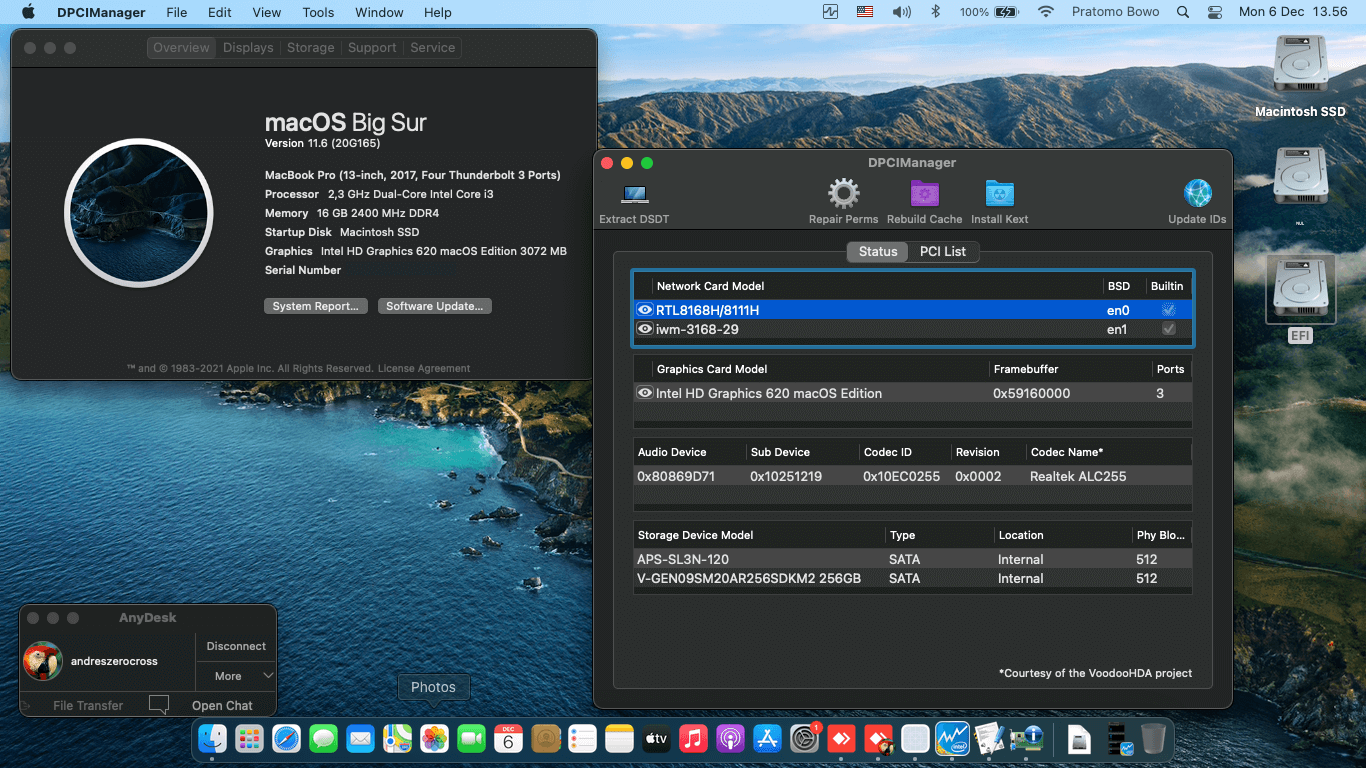The image size is (1366, 768).
Task: Open the App Store from the dock
Action: (x=767, y=738)
